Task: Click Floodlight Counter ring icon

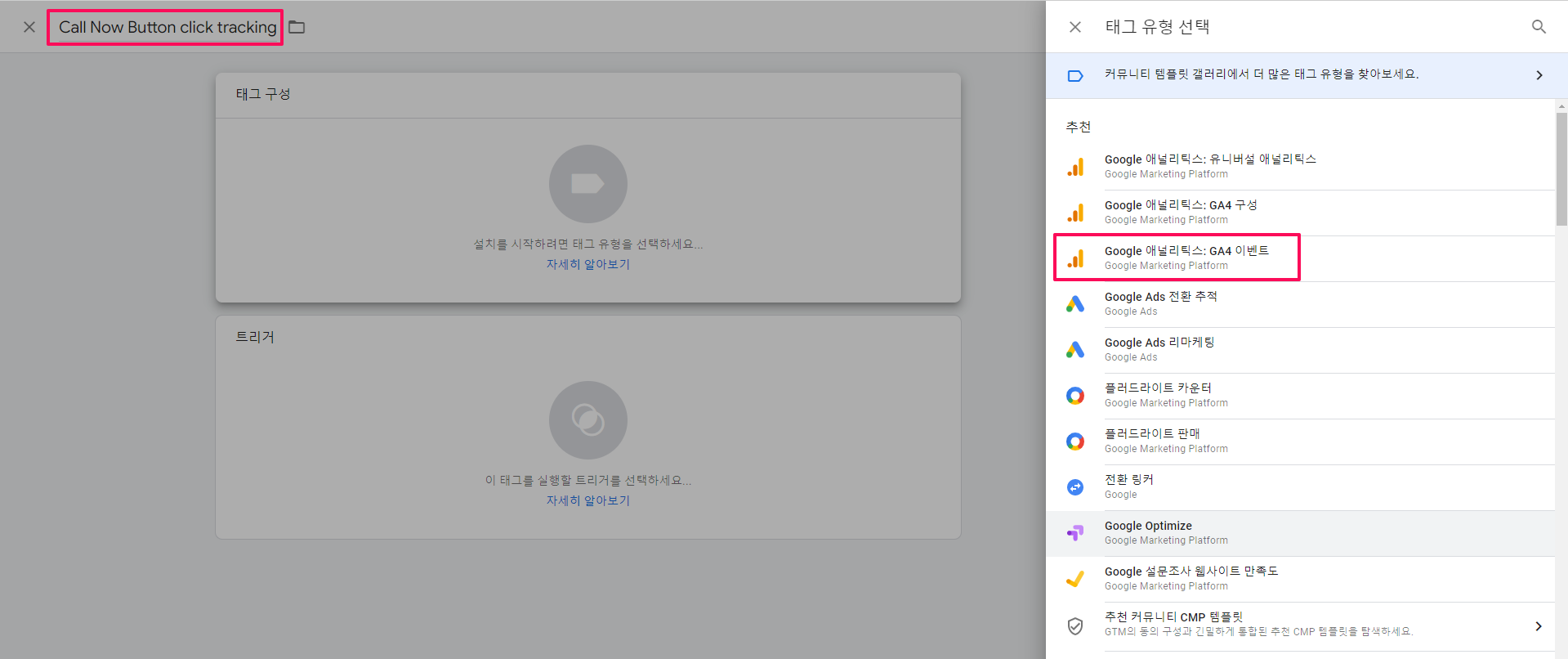Action: click(x=1075, y=396)
